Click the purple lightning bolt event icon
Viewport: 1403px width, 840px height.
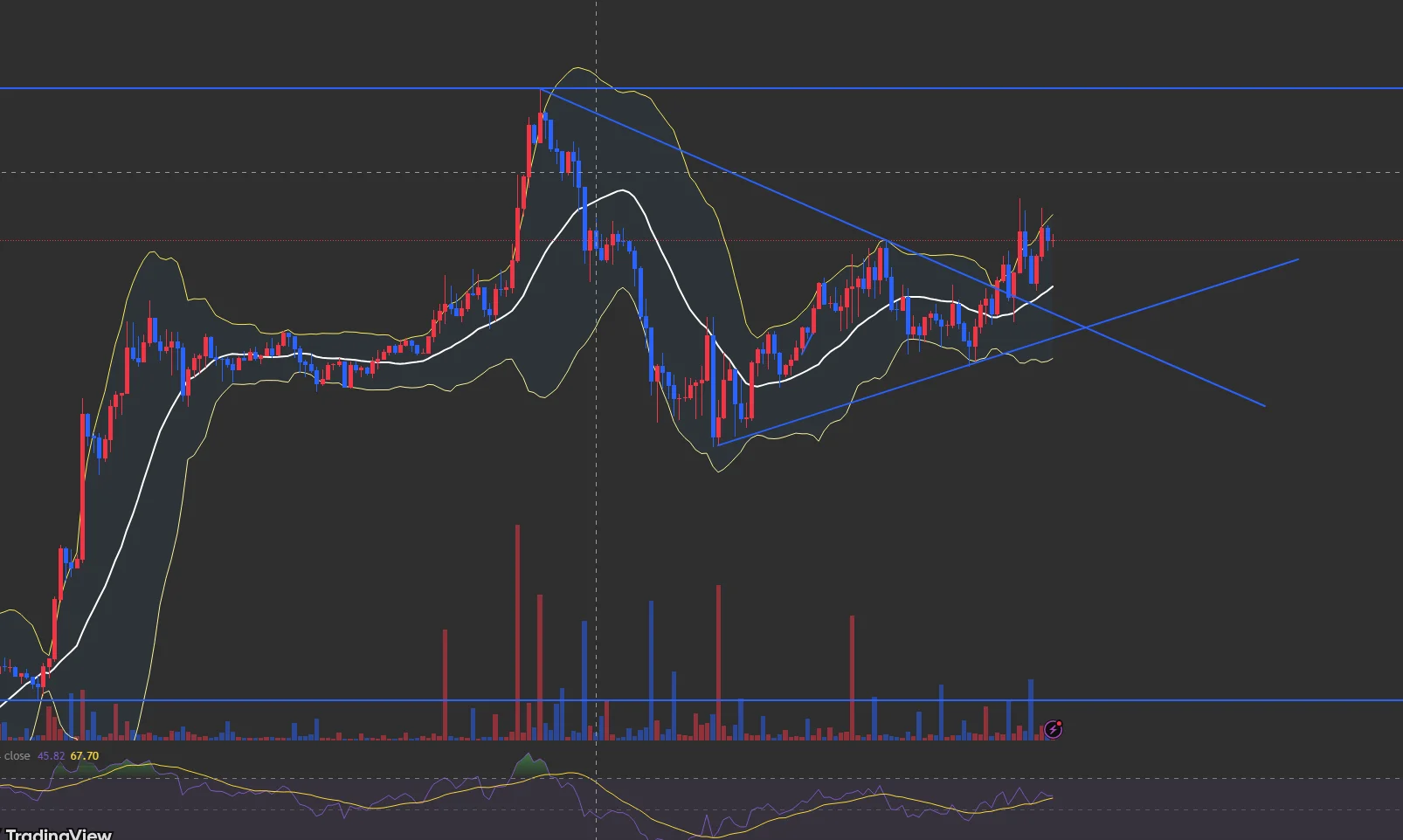pyautogui.click(x=1054, y=729)
